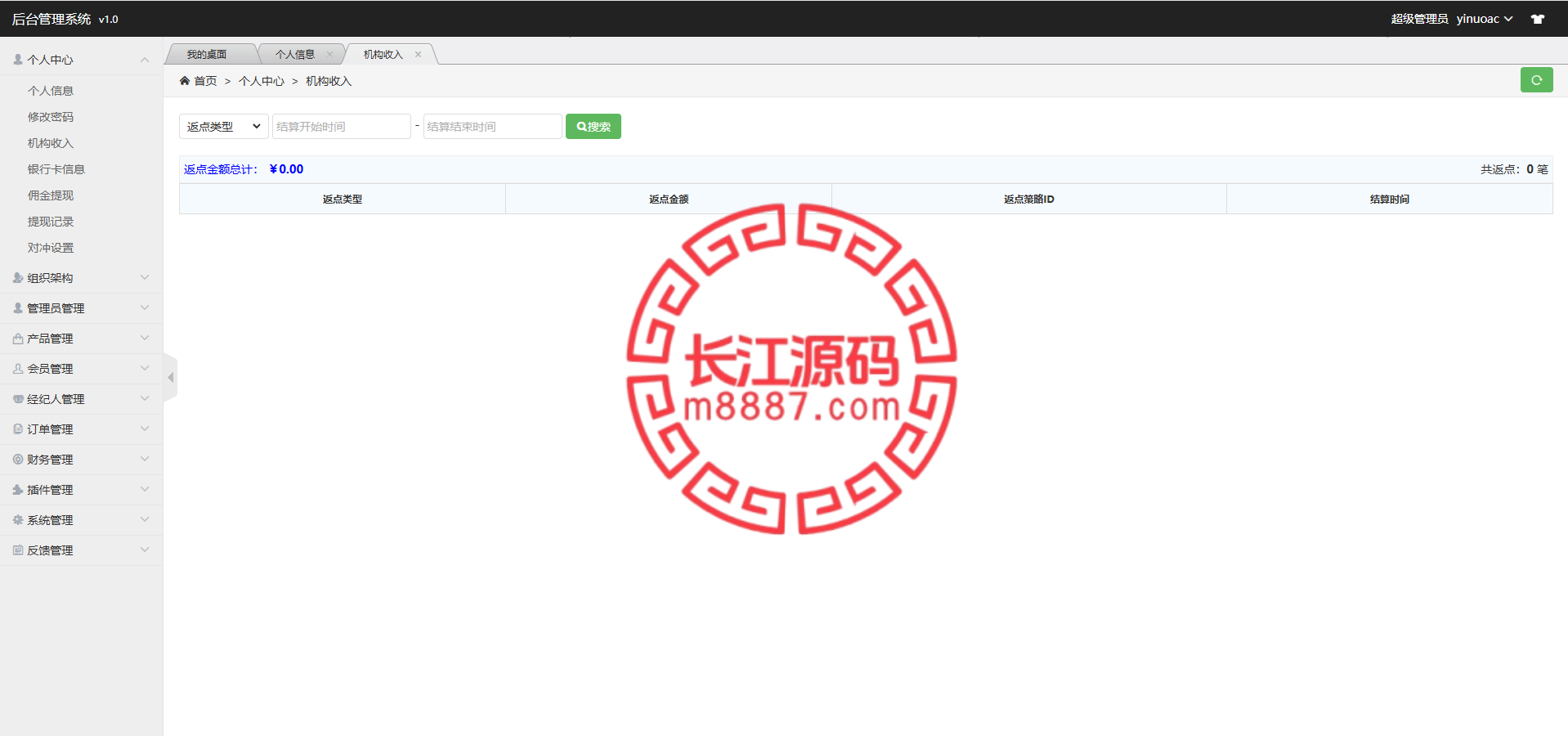
Task: Click the 返点类型 column header
Action: click(x=343, y=199)
